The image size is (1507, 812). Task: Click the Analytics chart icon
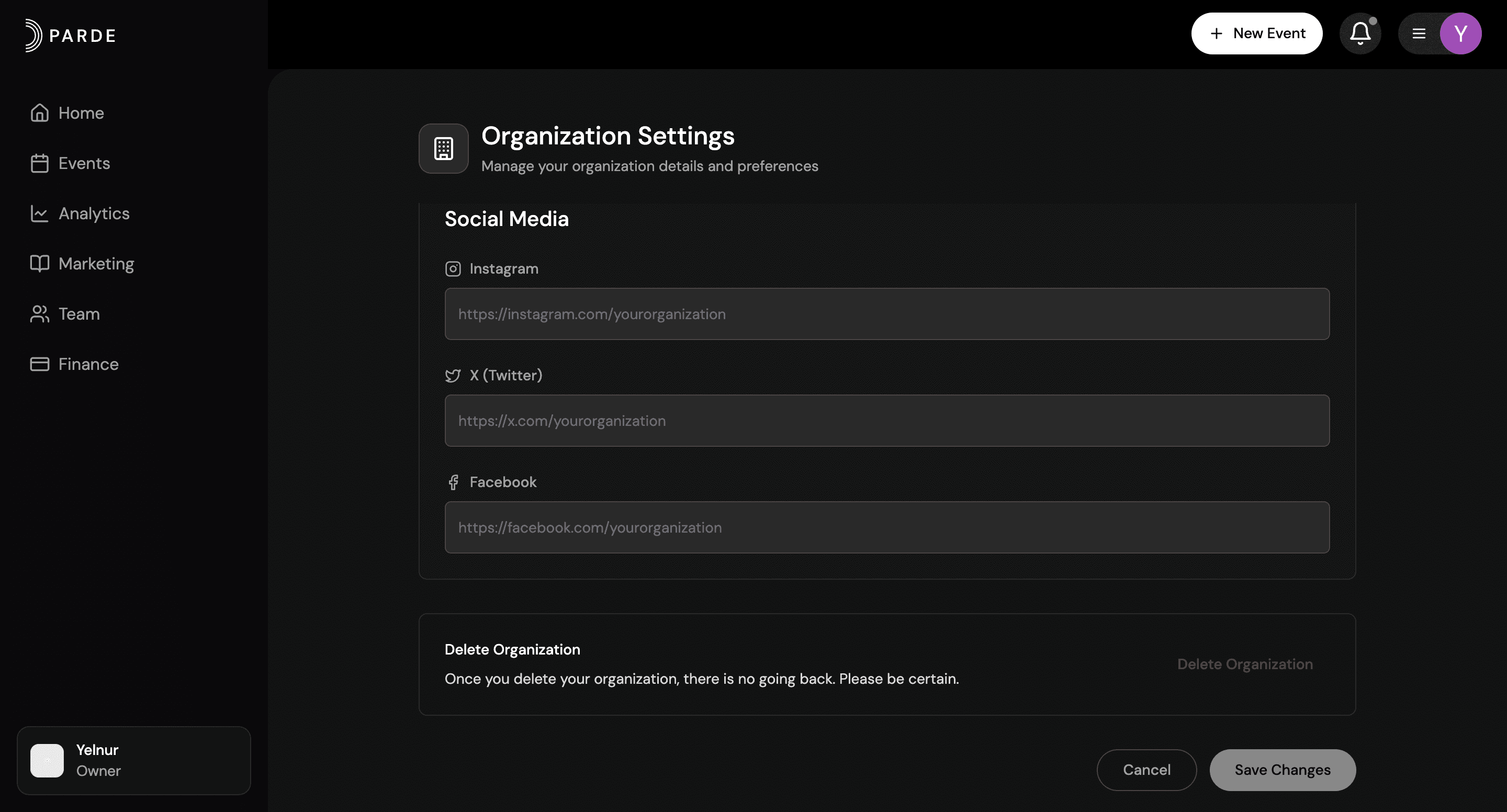pyautogui.click(x=39, y=213)
